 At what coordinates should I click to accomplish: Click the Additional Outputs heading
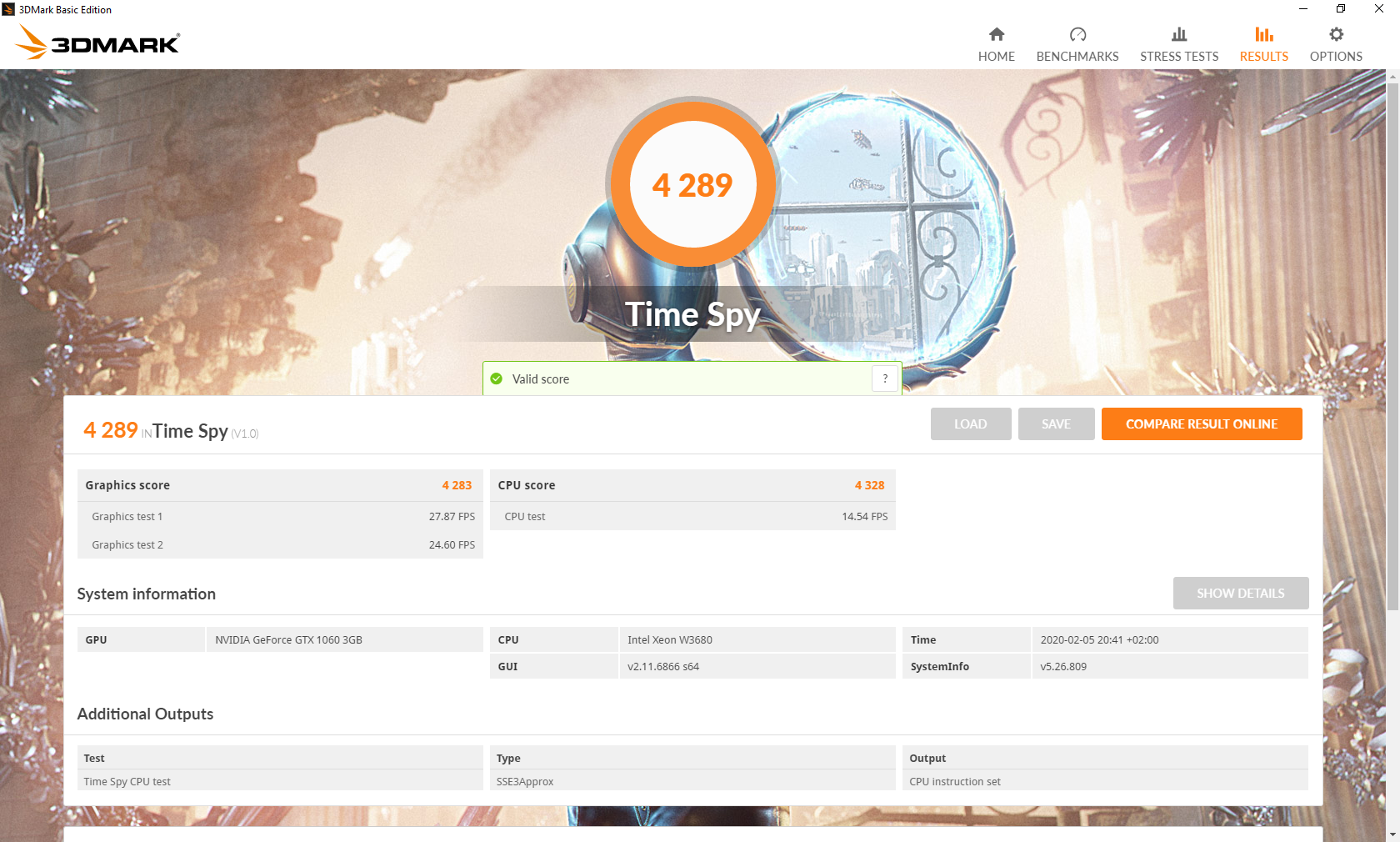145,714
